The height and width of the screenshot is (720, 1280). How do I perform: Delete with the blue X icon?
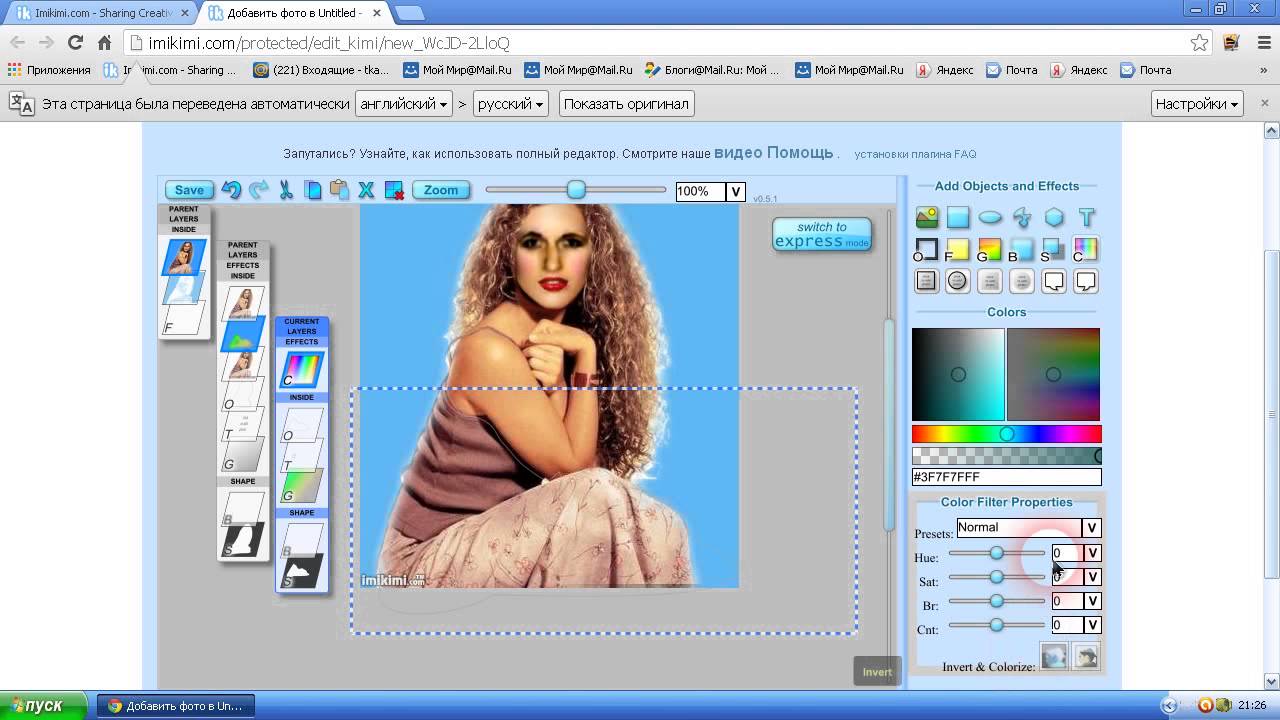pos(366,190)
